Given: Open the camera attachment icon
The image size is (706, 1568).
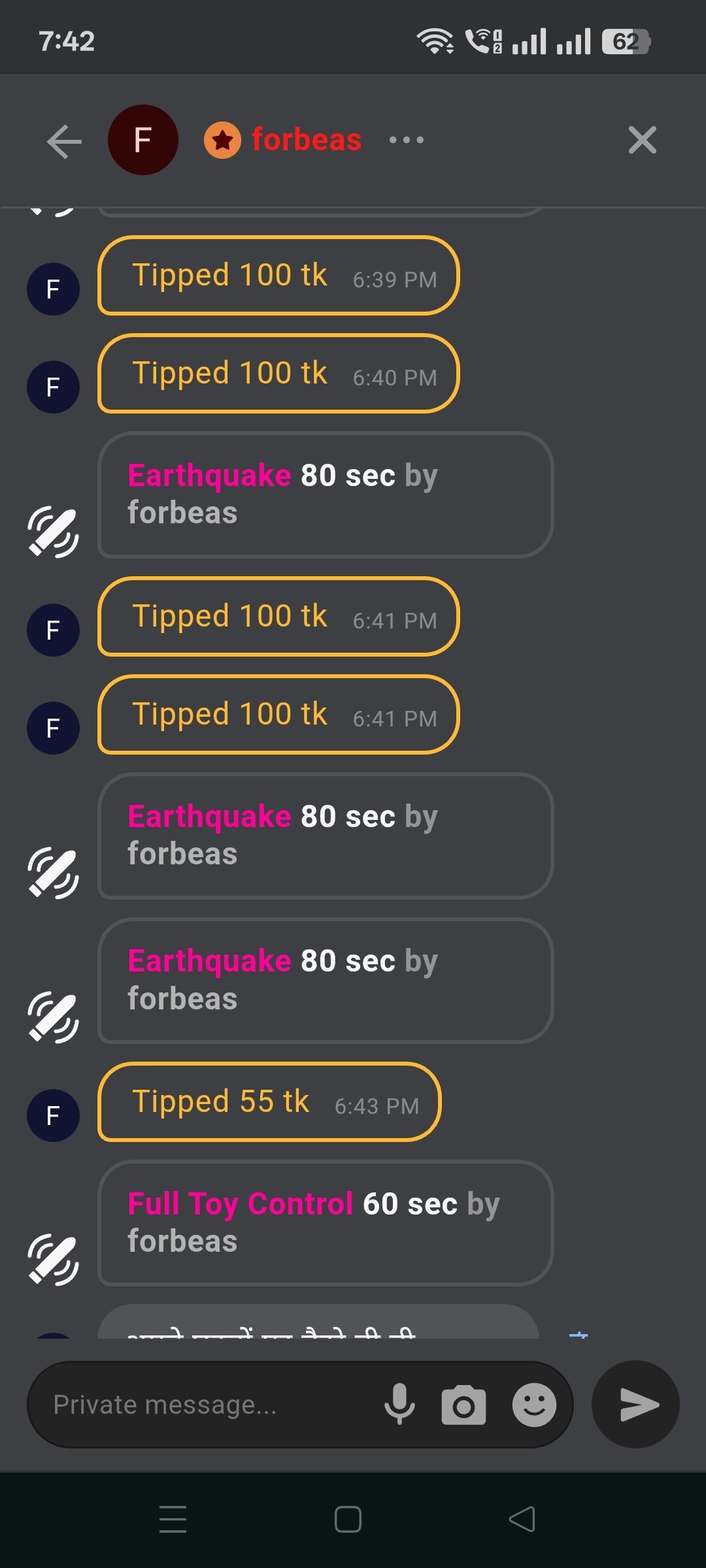Looking at the screenshot, I should pos(463,1405).
